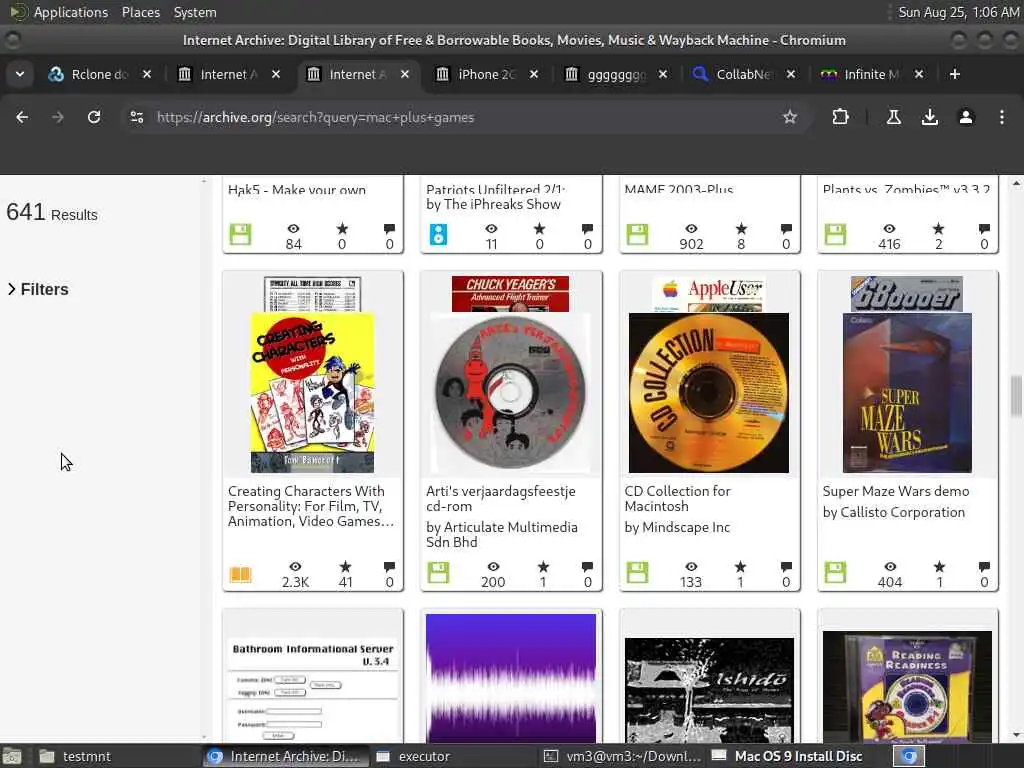Click the results vertical scrollbar thumb
Image resolution: width=1024 pixels, height=768 pixels.
[1016, 396]
